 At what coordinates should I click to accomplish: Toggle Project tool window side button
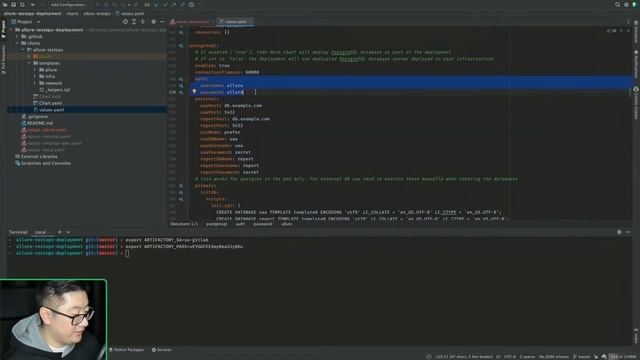coord(3,29)
